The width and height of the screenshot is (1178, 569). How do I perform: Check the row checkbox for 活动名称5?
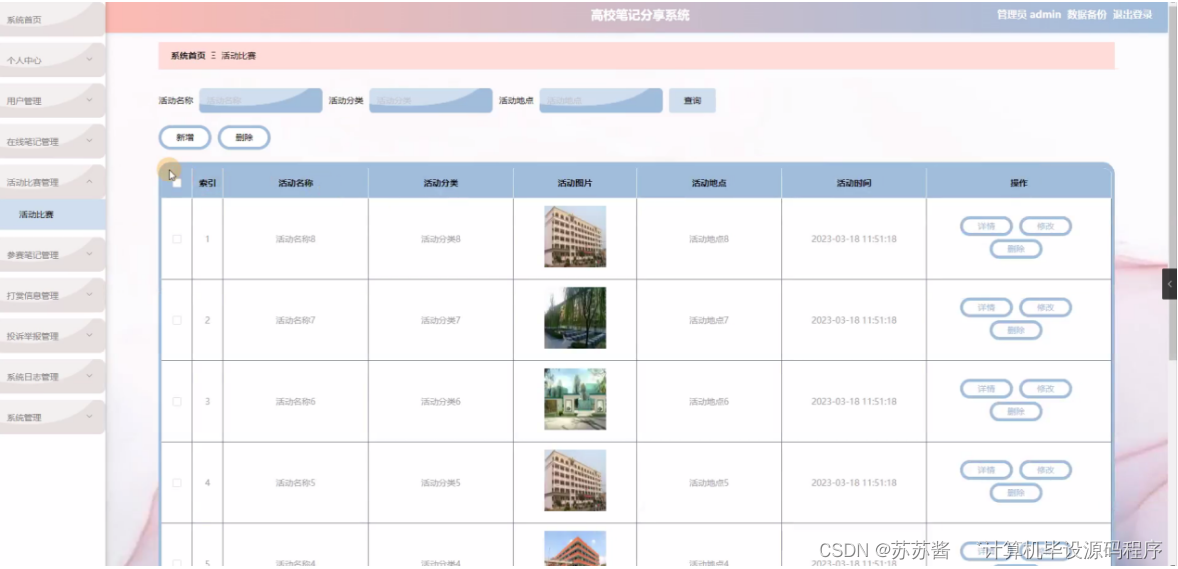point(177,483)
